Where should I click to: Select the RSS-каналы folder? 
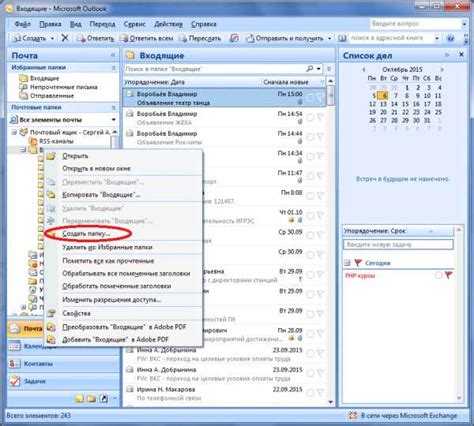[x=56, y=141]
